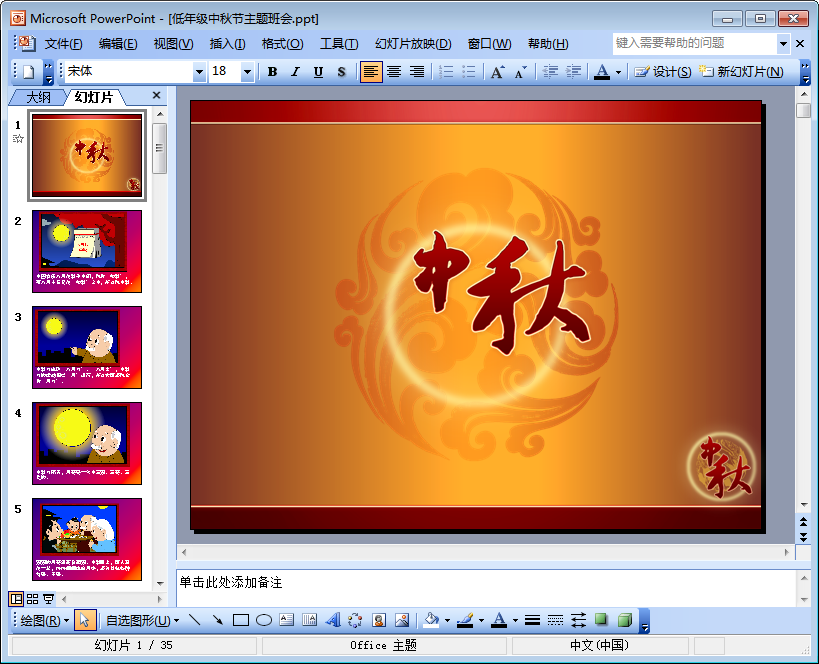Open help question box dropdown arrow
The width and height of the screenshot is (819, 664).
(x=783, y=44)
